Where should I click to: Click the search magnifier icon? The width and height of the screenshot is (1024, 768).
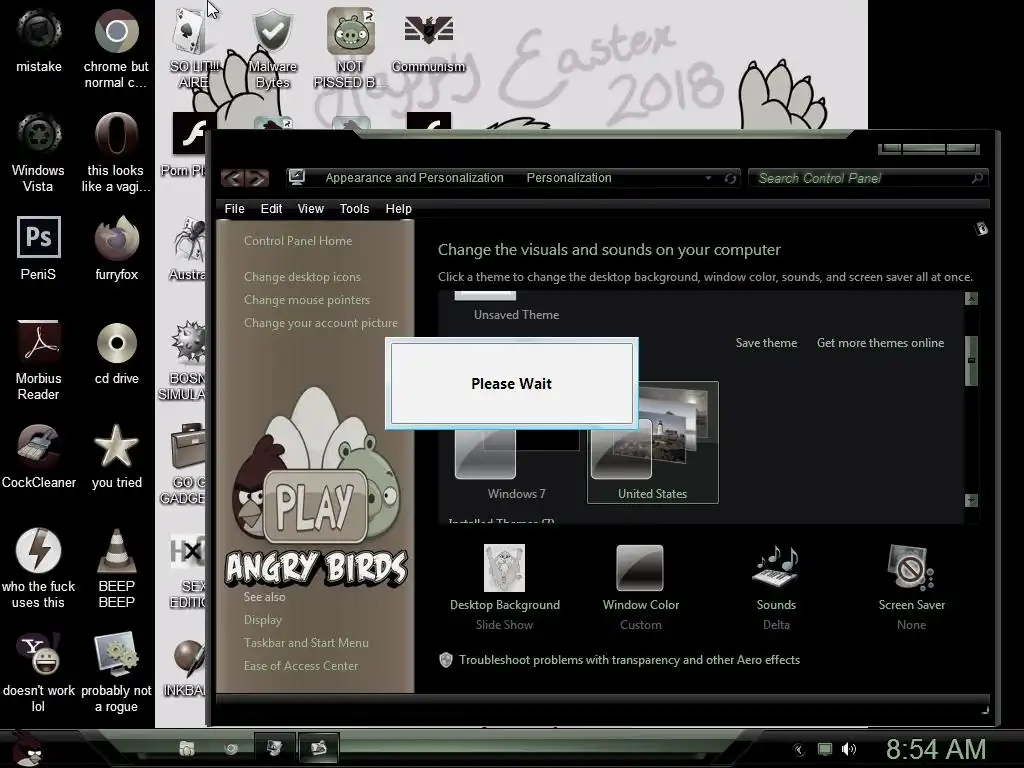point(977,178)
